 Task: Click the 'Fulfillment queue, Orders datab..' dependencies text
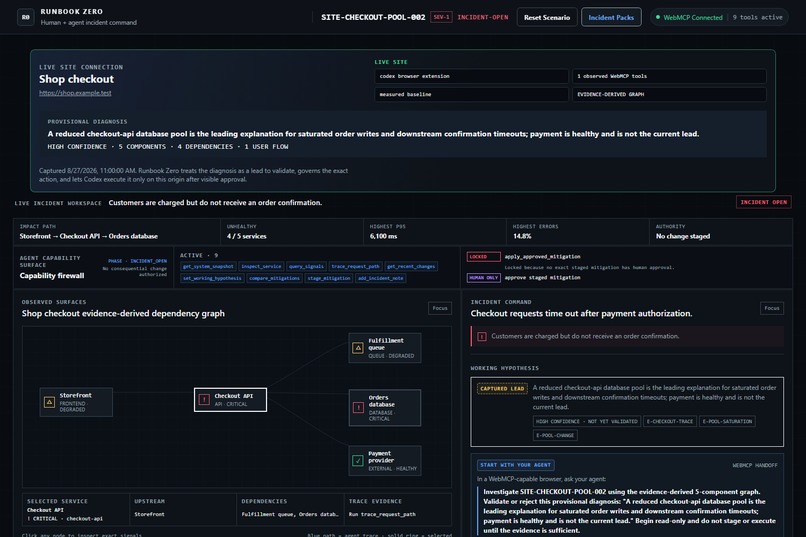tap(290, 514)
